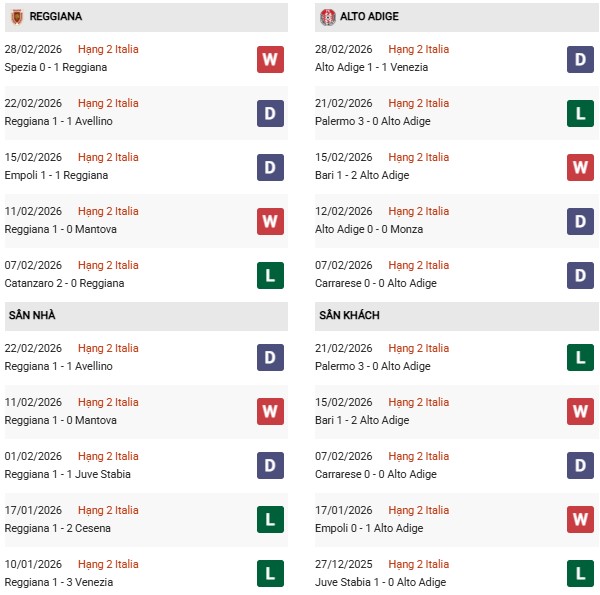This screenshot has width=600, height=595.
Task: Click the Reggiana 1 - 2 Cesena match row
Action: [57, 528]
